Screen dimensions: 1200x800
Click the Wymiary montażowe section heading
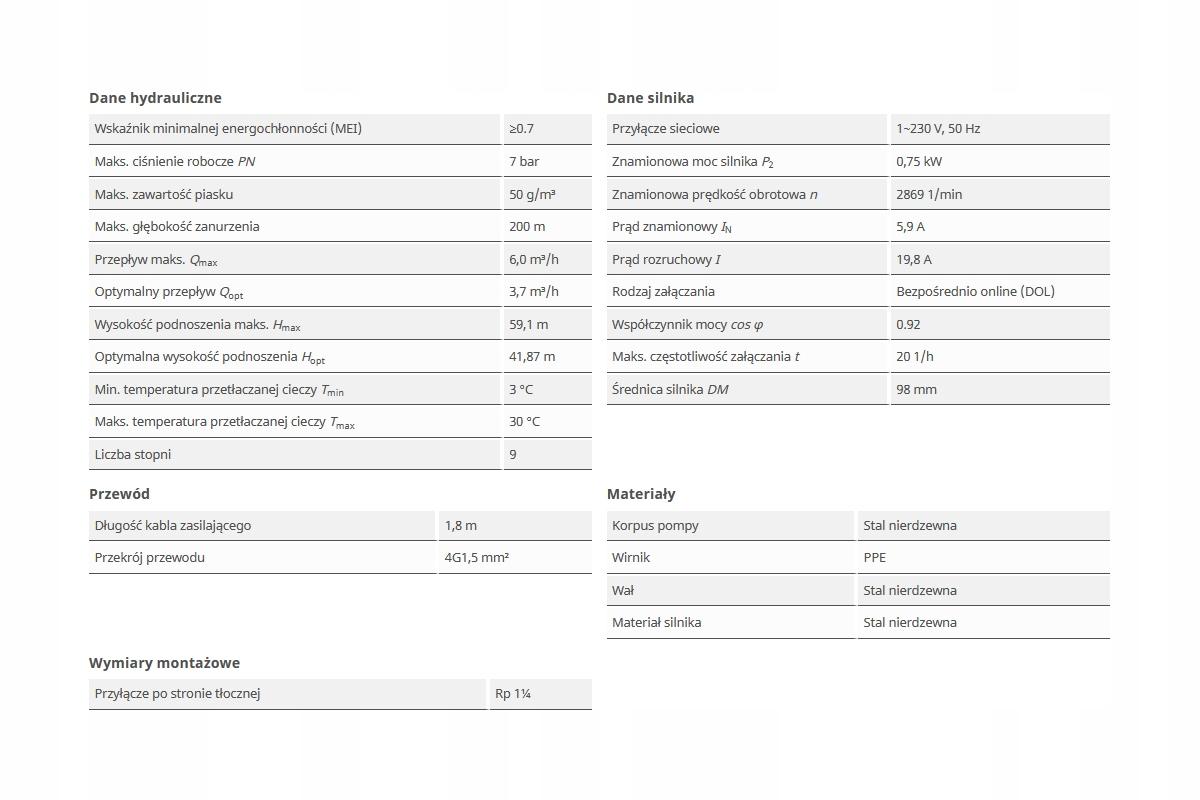[164, 663]
